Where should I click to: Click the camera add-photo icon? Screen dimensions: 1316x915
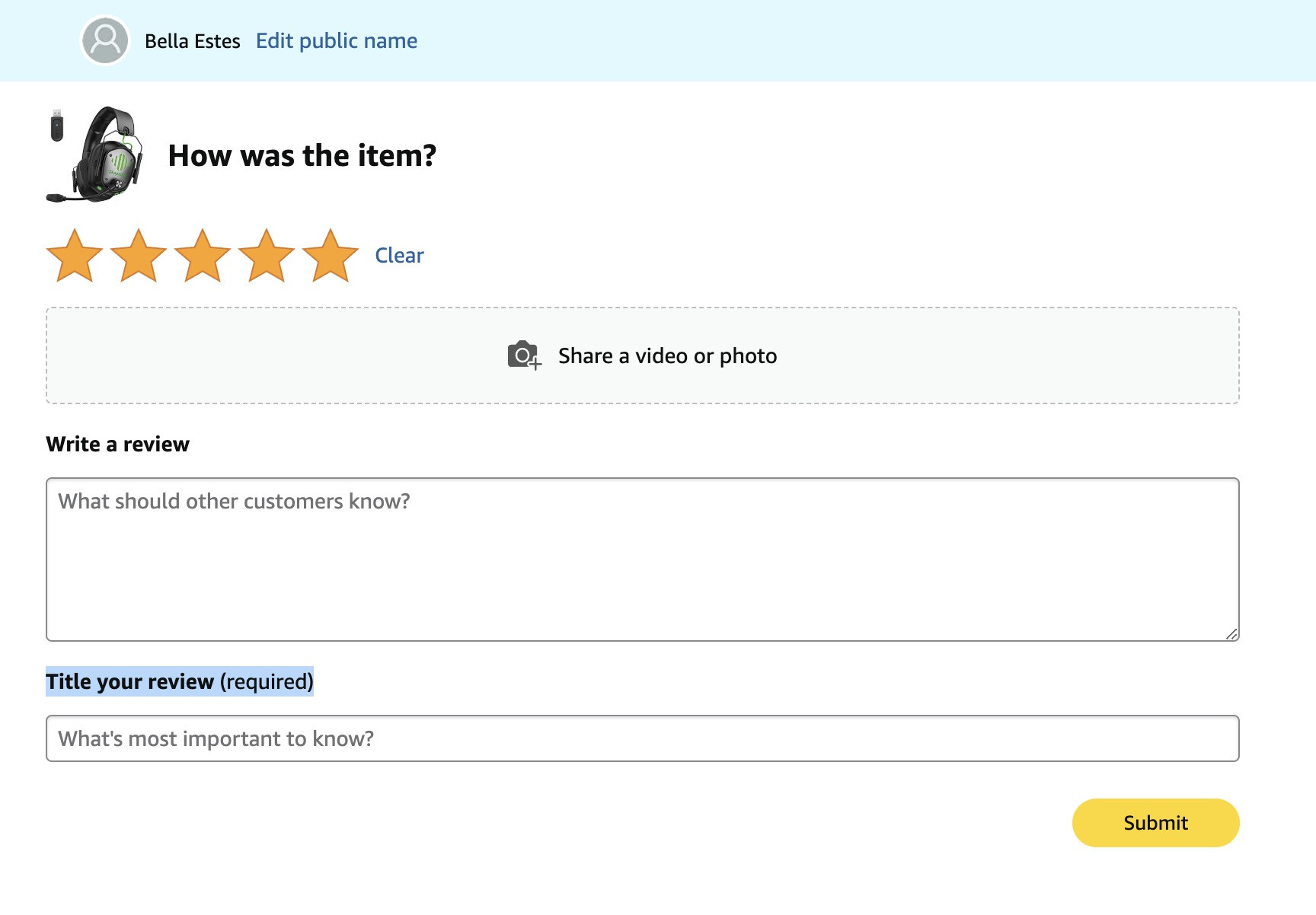point(524,355)
